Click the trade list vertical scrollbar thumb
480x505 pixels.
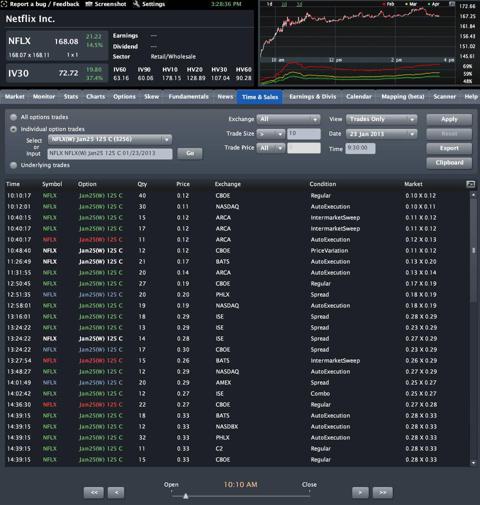pos(473,250)
